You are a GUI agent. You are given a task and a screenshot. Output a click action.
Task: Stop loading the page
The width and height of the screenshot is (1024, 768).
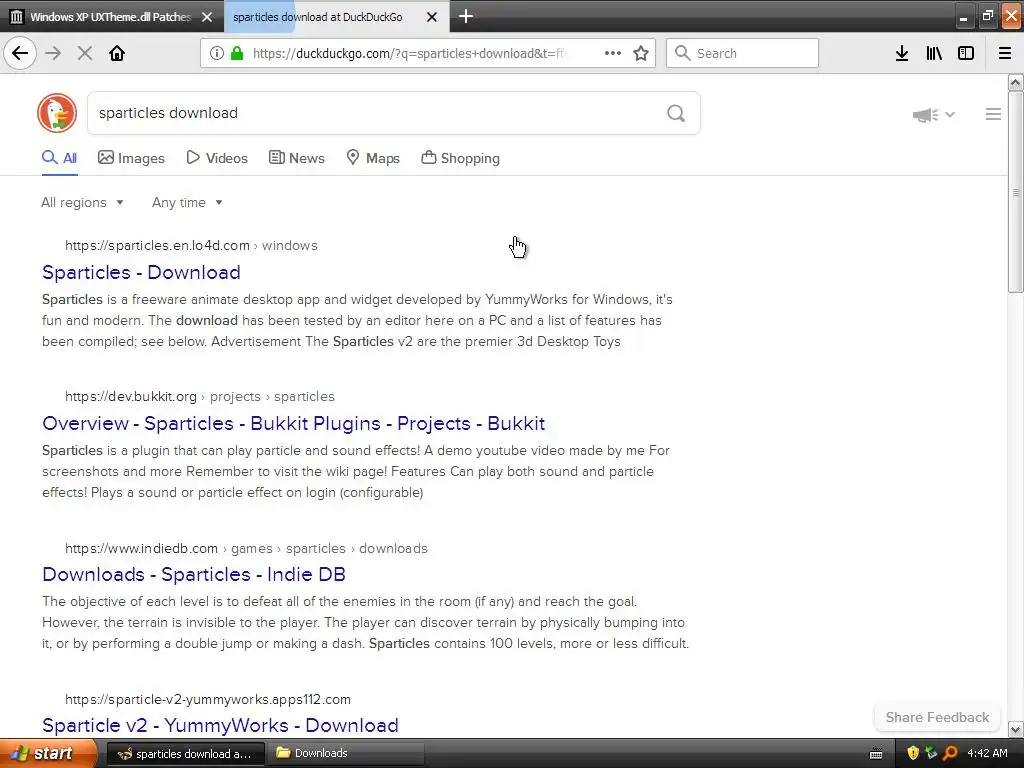pyautogui.click(x=85, y=53)
